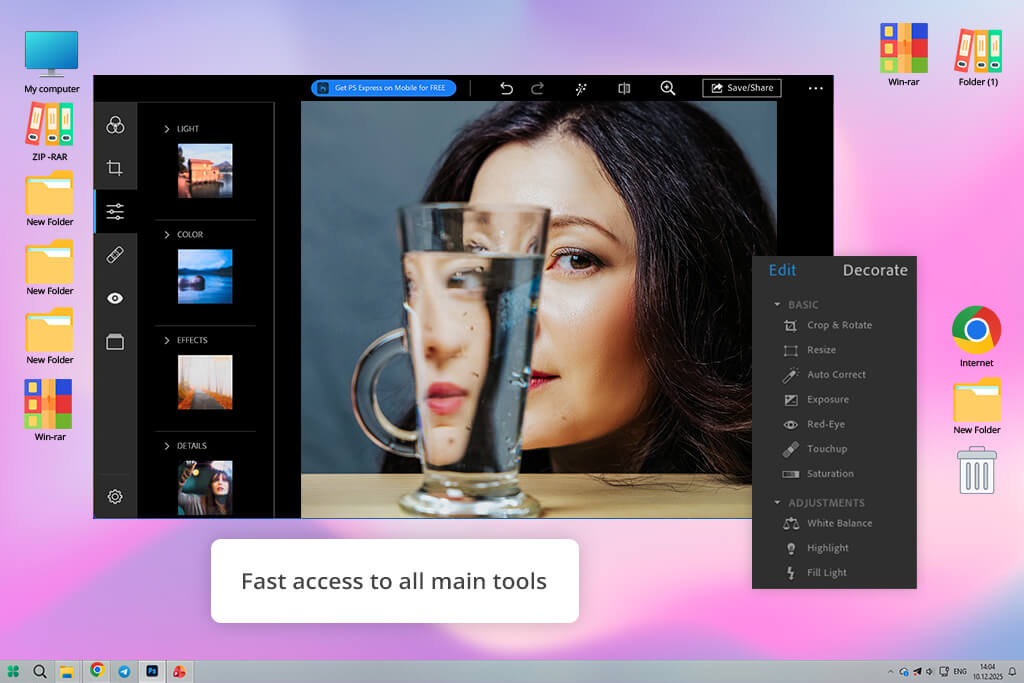Select the Details woman thumbnail
1024x683 pixels.
tap(205, 488)
